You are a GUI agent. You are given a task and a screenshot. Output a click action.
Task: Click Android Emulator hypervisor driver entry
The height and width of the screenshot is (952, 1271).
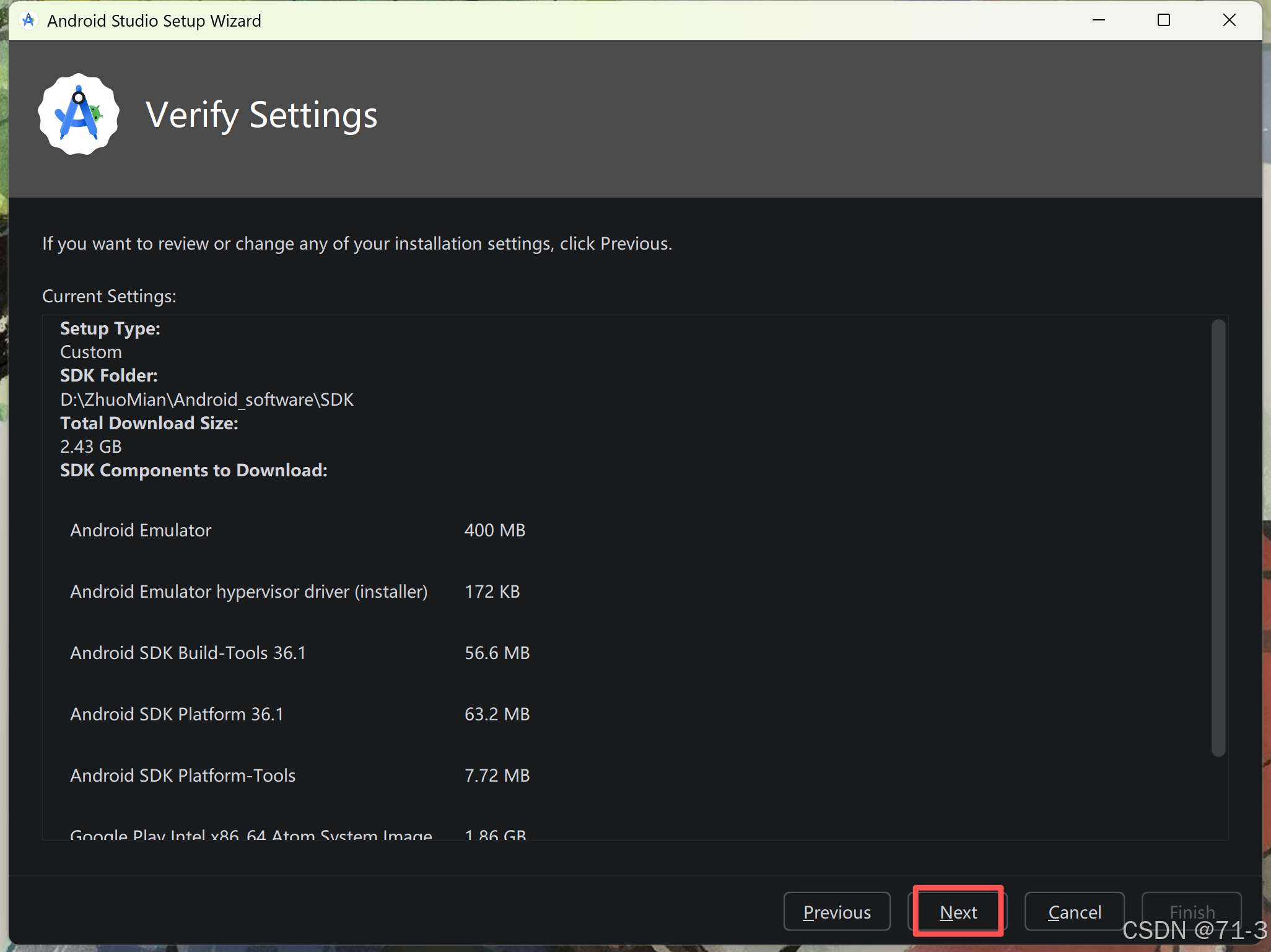tap(248, 592)
